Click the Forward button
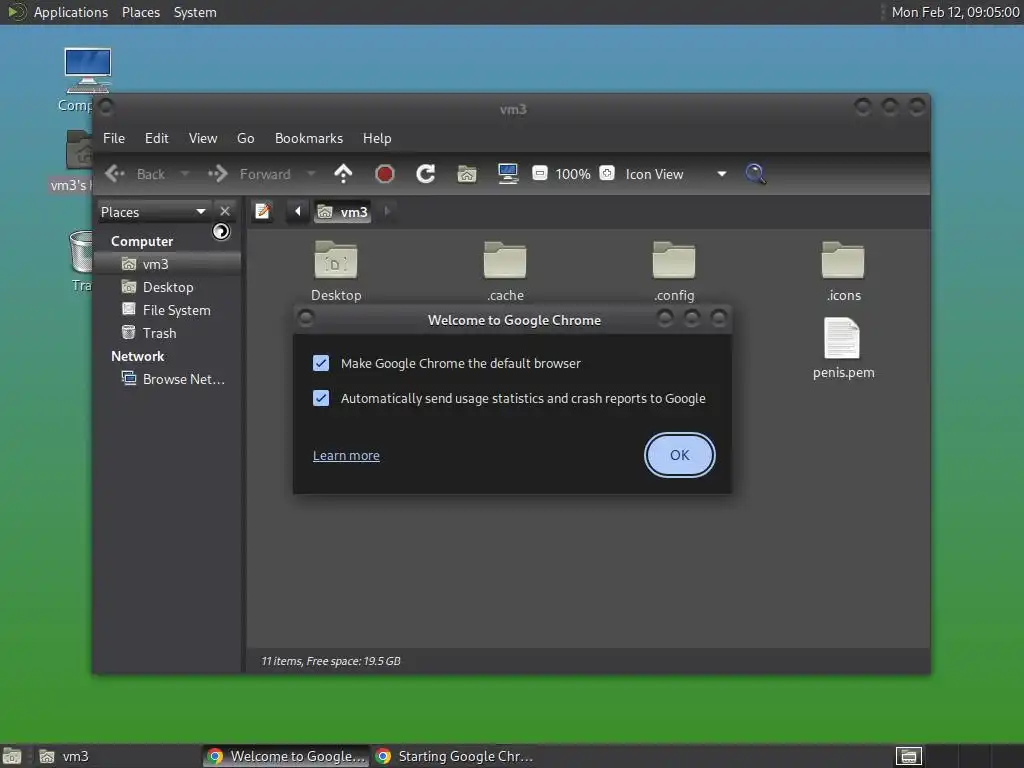 tap(249, 174)
